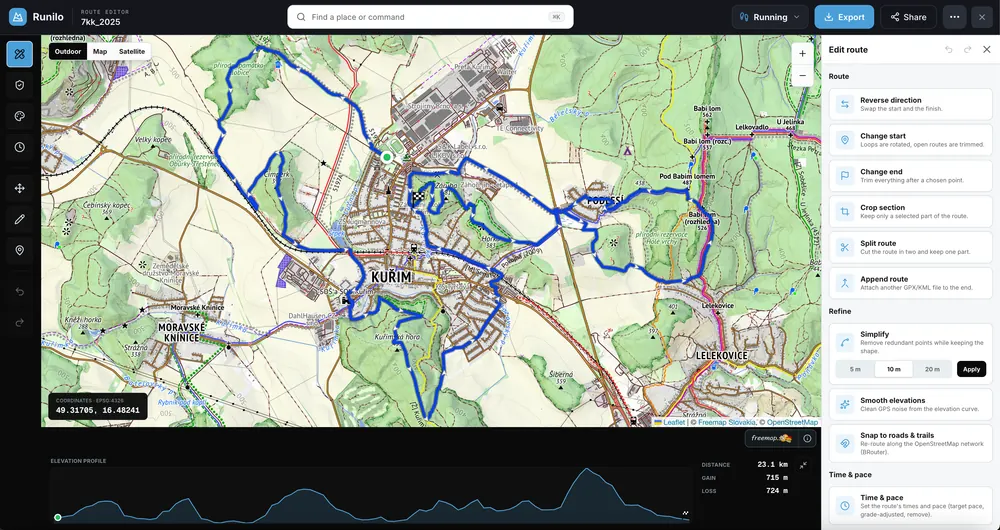
Task: Click the Runilo logo icon
Action: tap(18, 17)
